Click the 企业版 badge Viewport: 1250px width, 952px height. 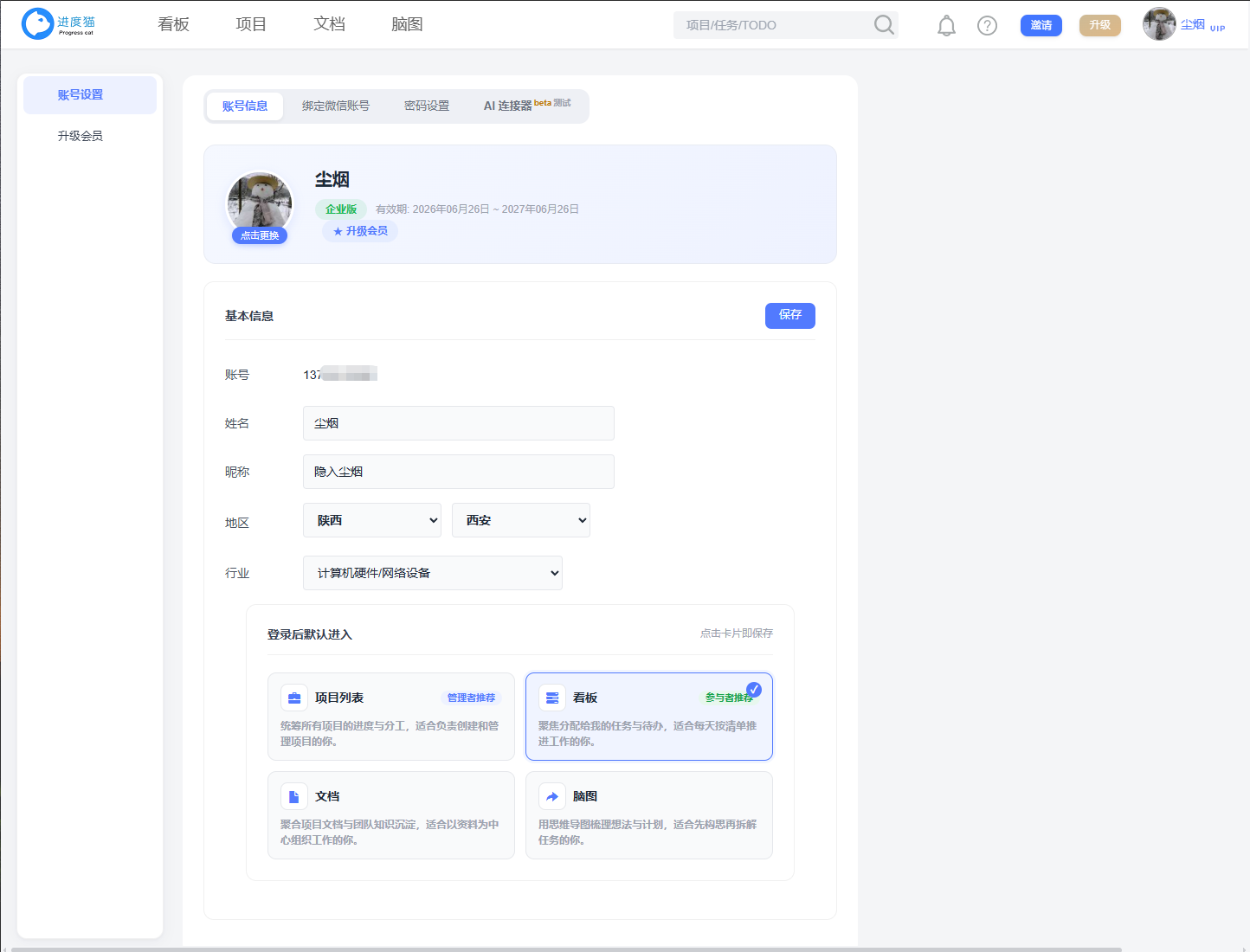pyautogui.click(x=341, y=209)
